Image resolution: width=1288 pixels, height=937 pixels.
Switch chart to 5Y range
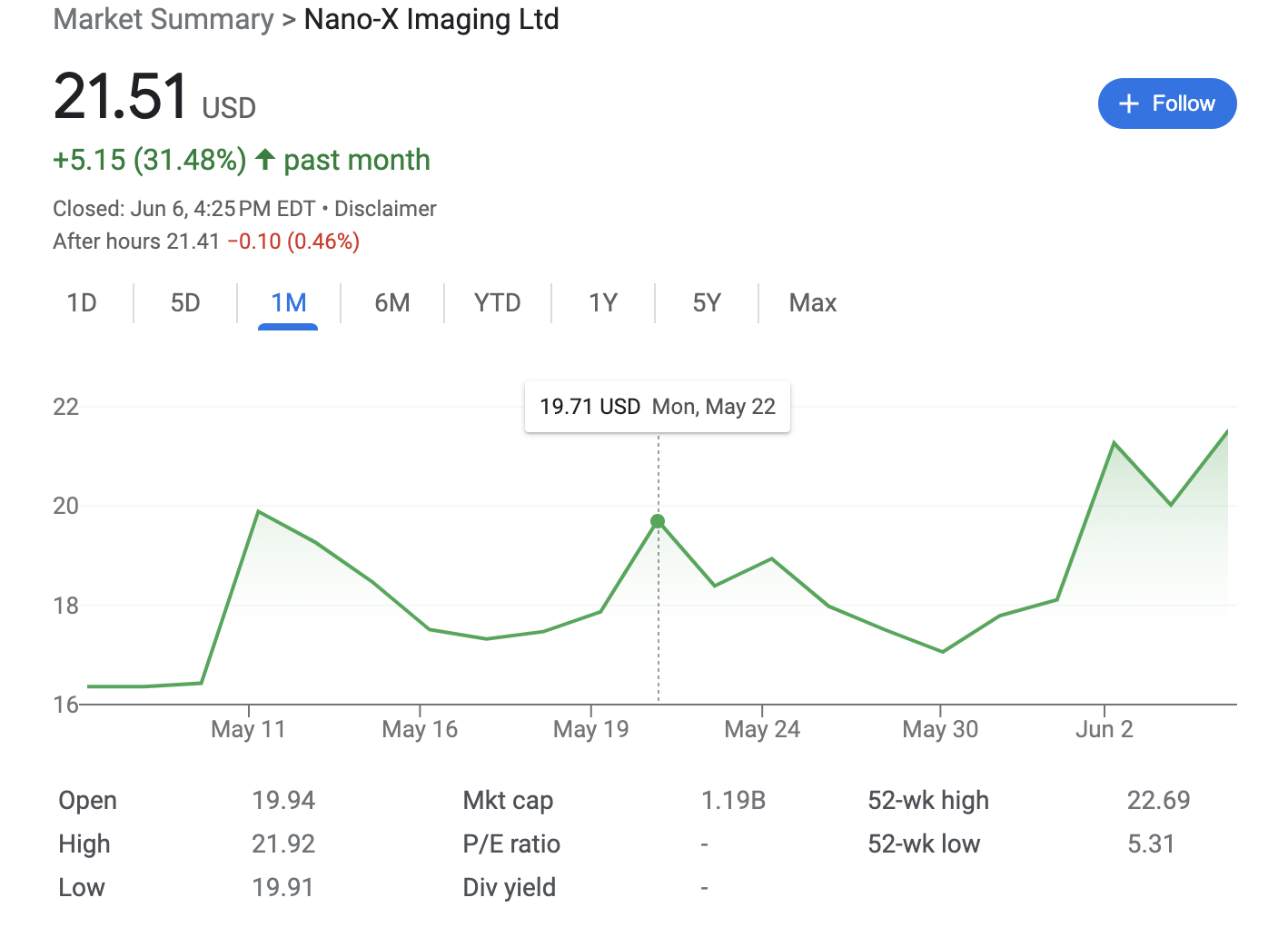[x=707, y=303]
